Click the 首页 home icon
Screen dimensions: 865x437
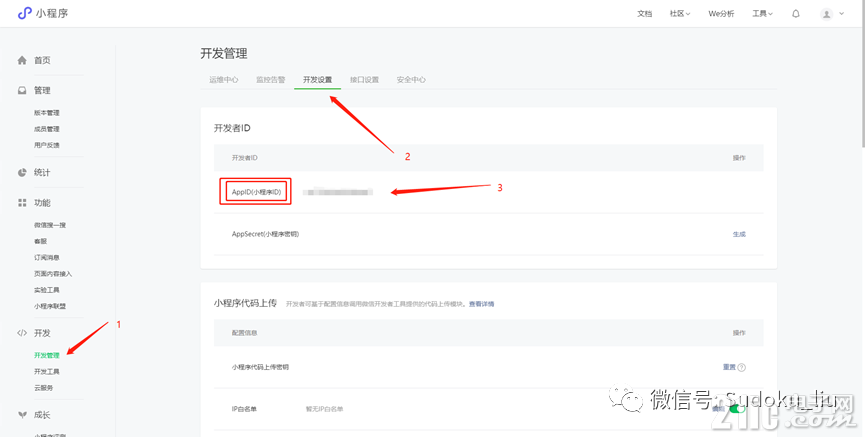point(22,60)
